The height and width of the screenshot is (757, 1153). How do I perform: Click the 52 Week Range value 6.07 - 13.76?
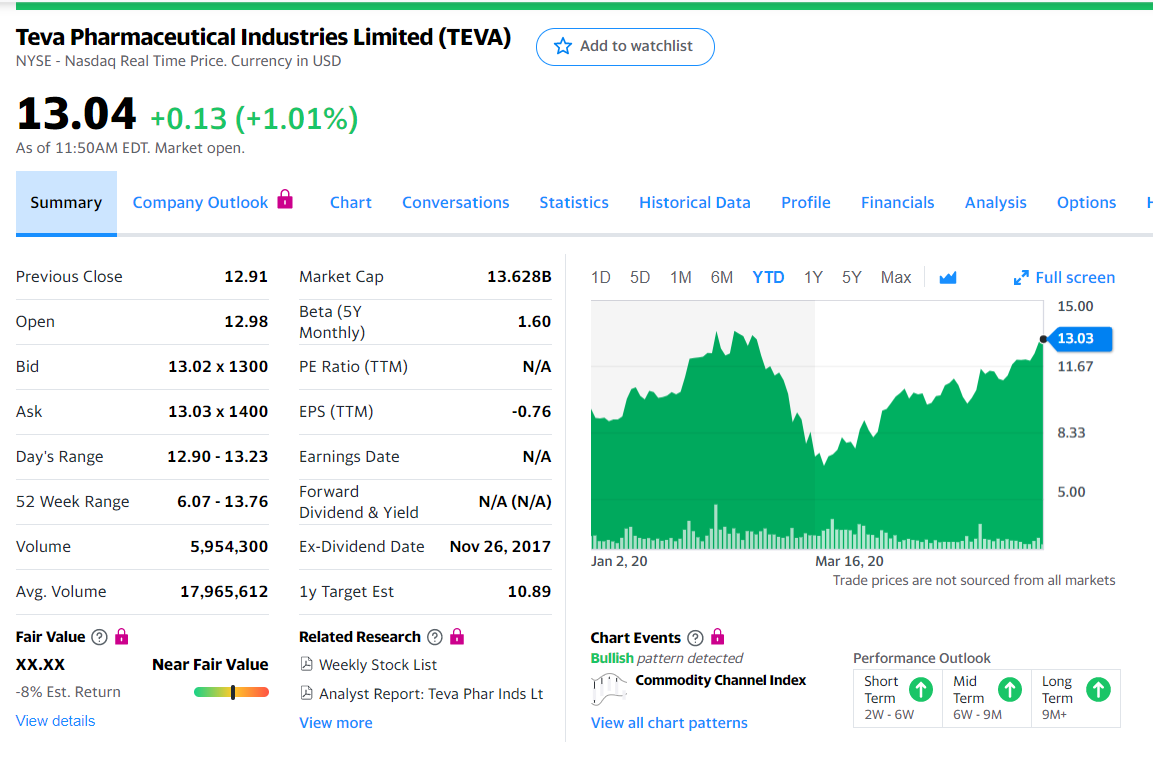[x=222, y=502]
